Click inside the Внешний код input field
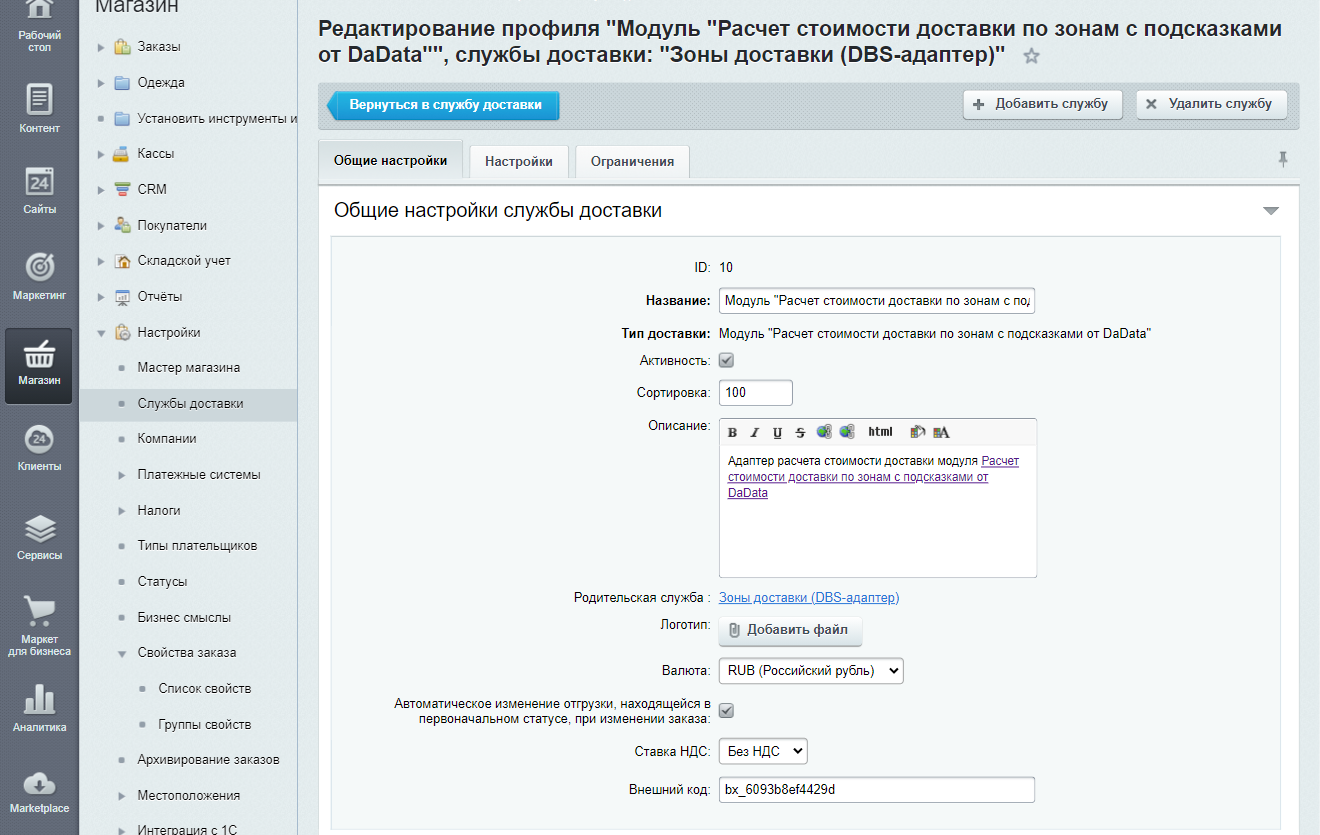The height and width of the screenshot is (835, 1320). point(876,790)
